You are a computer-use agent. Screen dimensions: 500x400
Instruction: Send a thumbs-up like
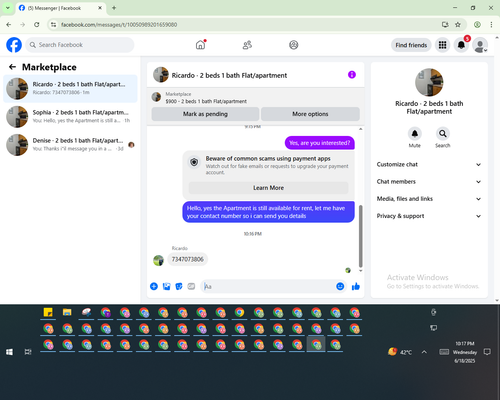356,286
